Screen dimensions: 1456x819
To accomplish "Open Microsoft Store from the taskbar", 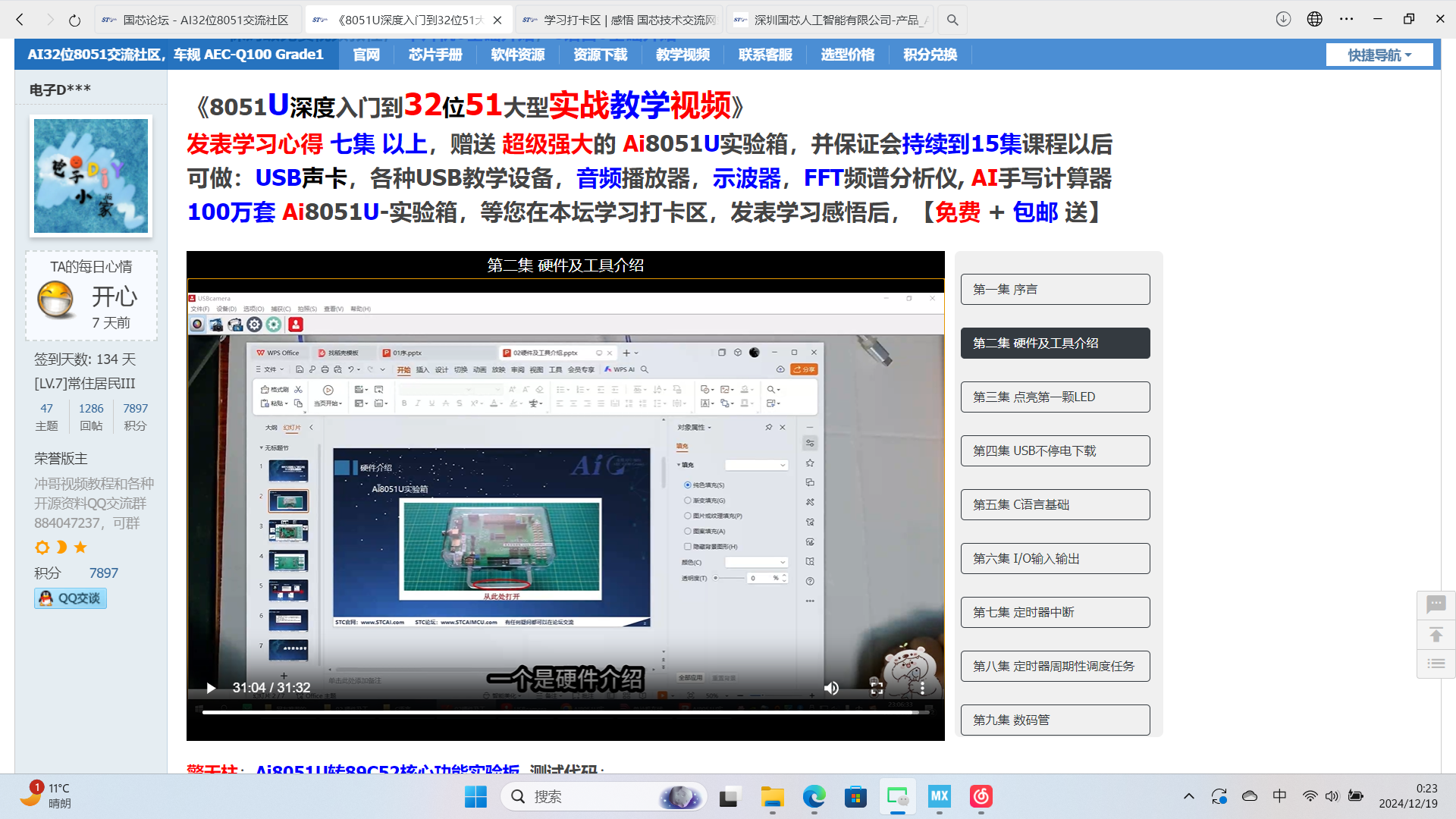I will point(855,796).
